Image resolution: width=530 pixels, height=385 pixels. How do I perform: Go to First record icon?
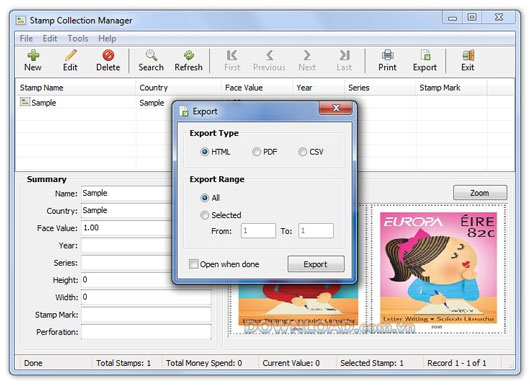232,55
